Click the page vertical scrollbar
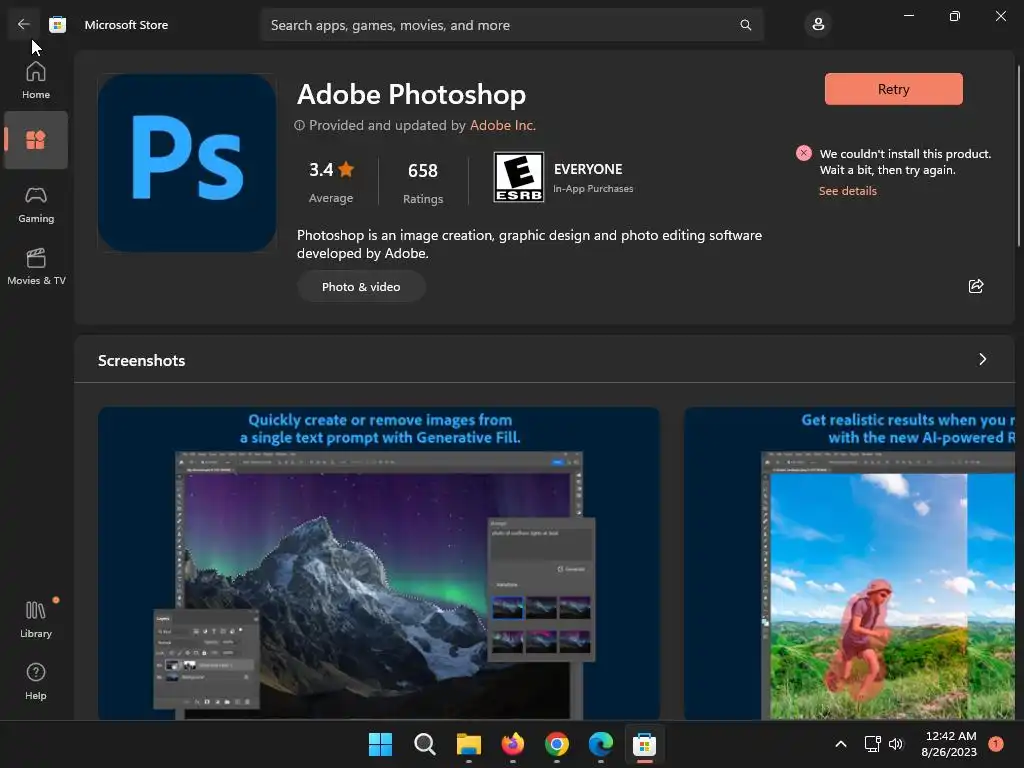Viewport: 1024px width, 768px height. pyautogui.click(x=1019, y=155)
